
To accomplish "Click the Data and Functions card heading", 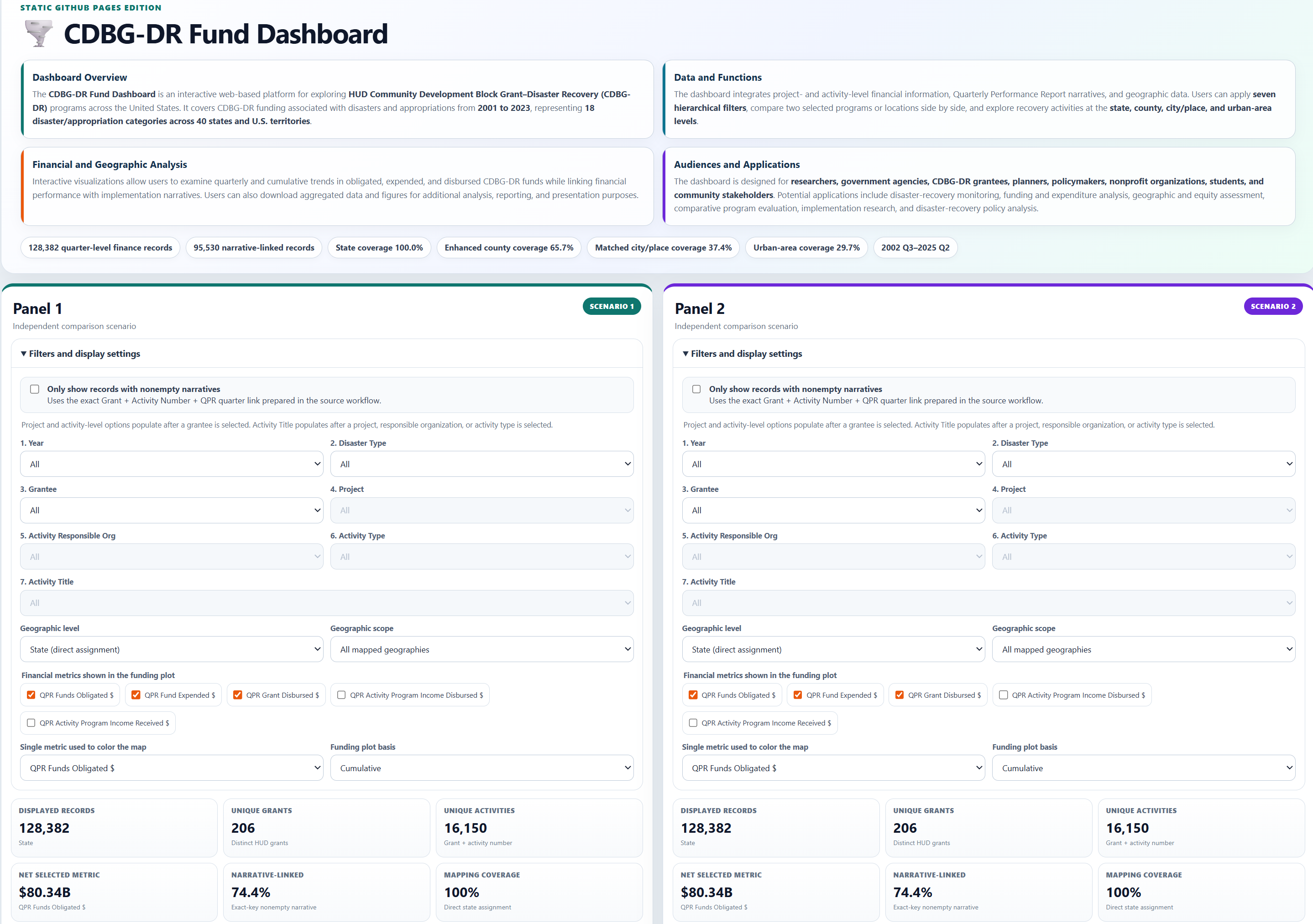I will point(718,77).
